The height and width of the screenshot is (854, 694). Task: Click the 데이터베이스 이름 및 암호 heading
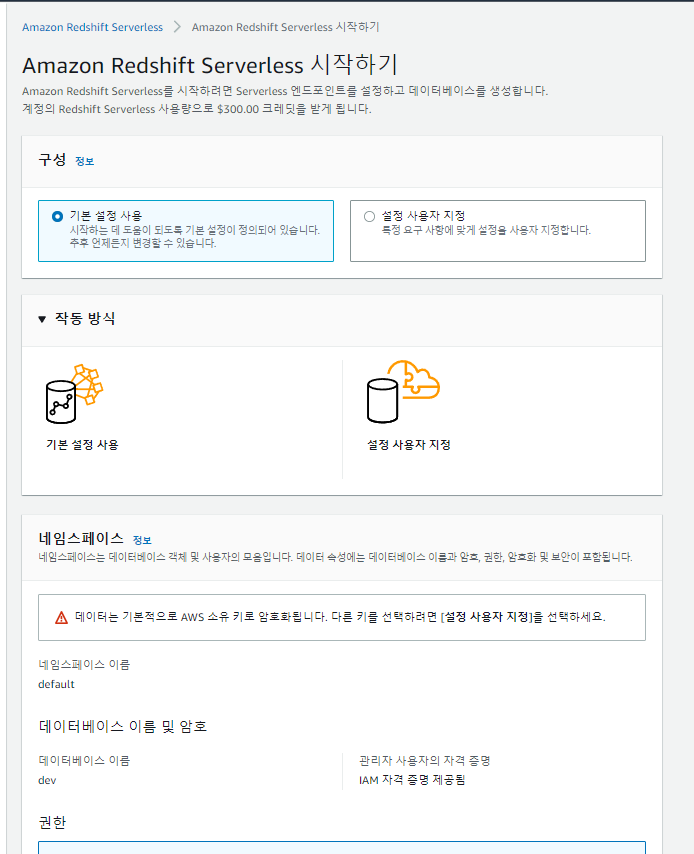[123, 726]
